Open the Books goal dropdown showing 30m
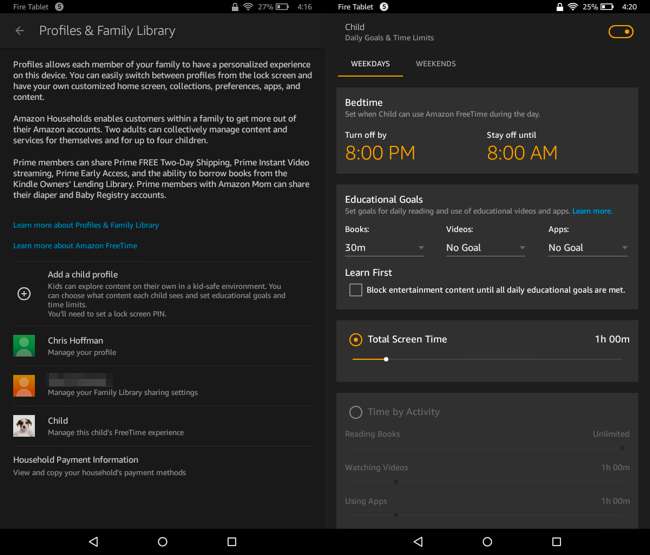 (385, 248)
